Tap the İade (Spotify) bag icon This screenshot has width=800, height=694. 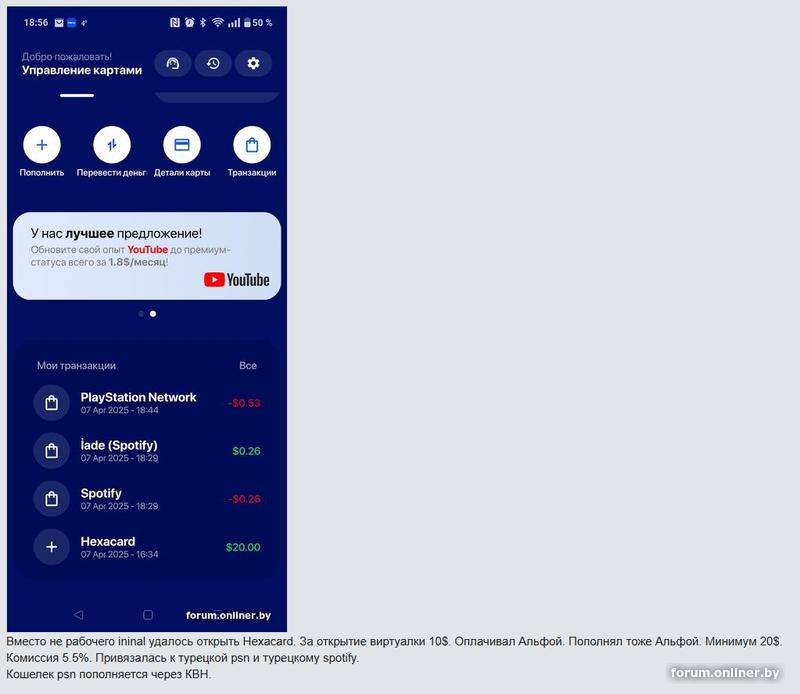pyautogui.click(x=52, y=451)
